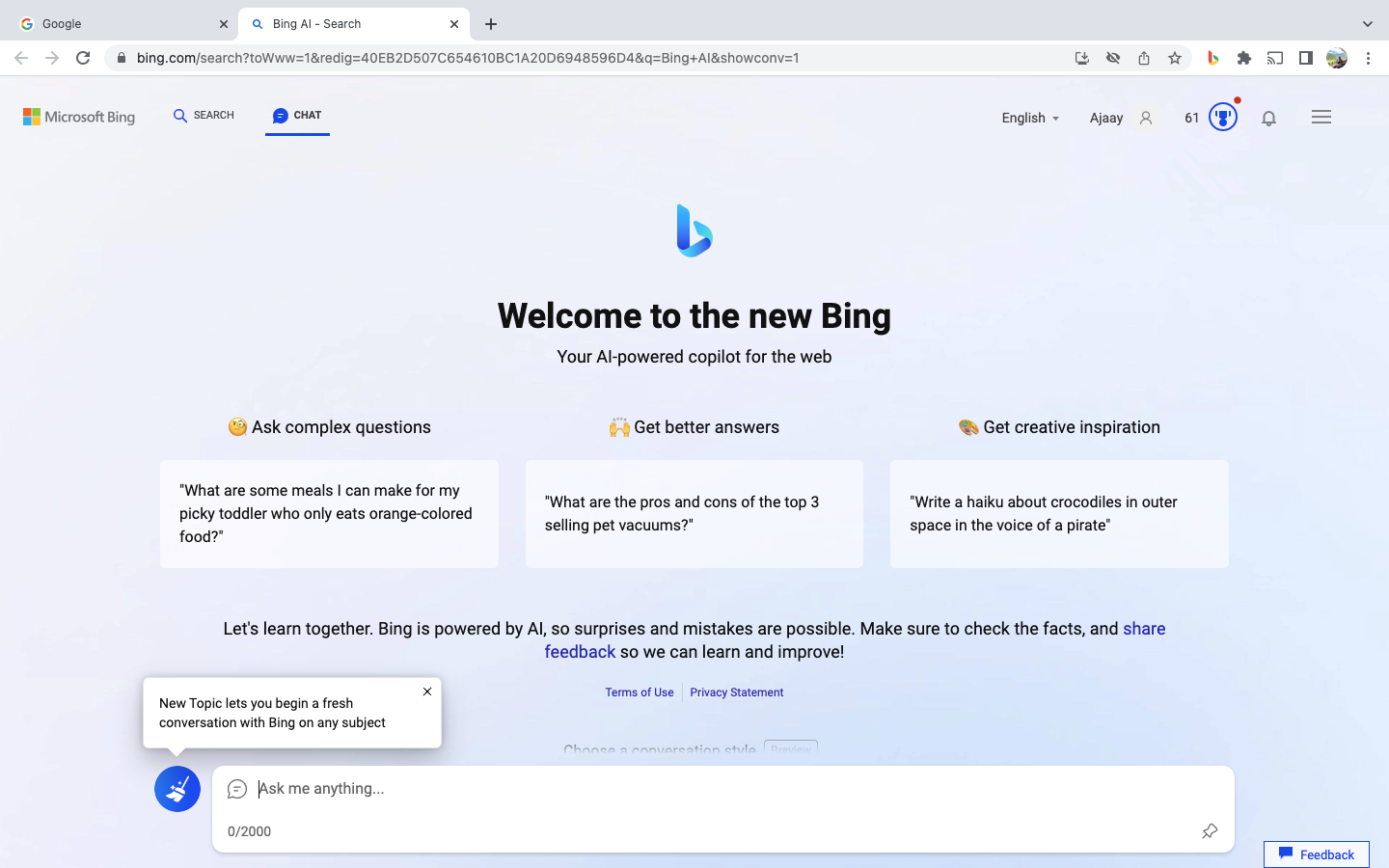The width and height of the screenshot is (1389, 868).
Task: Click the Bing extension icon in toolbar
Action: pyautogui.click(x=1213, y=58)
